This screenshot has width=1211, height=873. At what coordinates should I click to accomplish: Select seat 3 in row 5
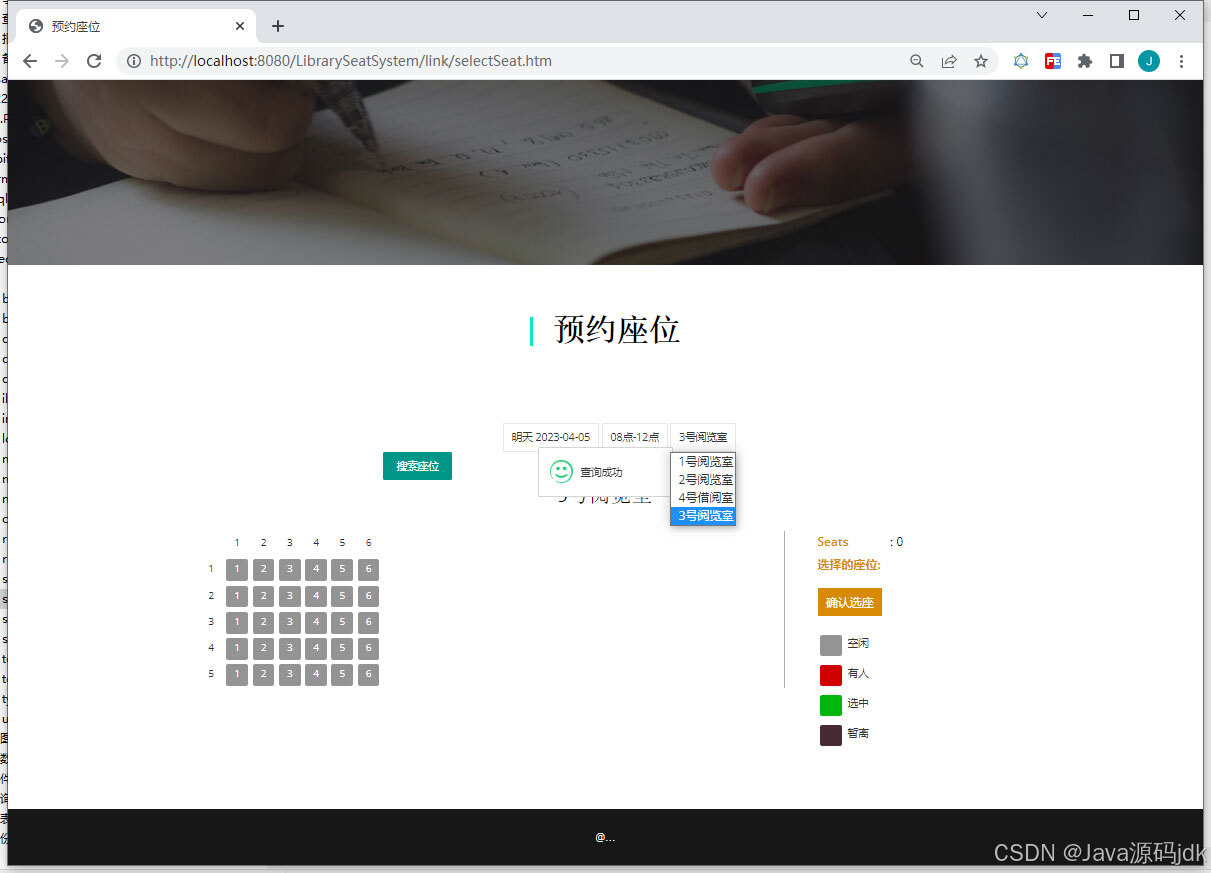pos(289,674)
